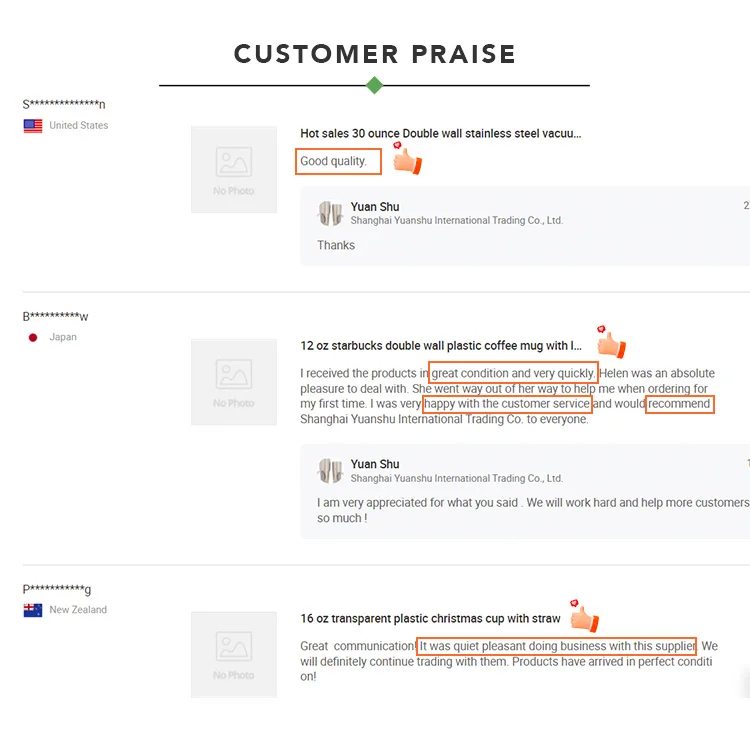Click the United States flag icon
The height and width of the screenshot is (732, 750).
coord(33,126)
